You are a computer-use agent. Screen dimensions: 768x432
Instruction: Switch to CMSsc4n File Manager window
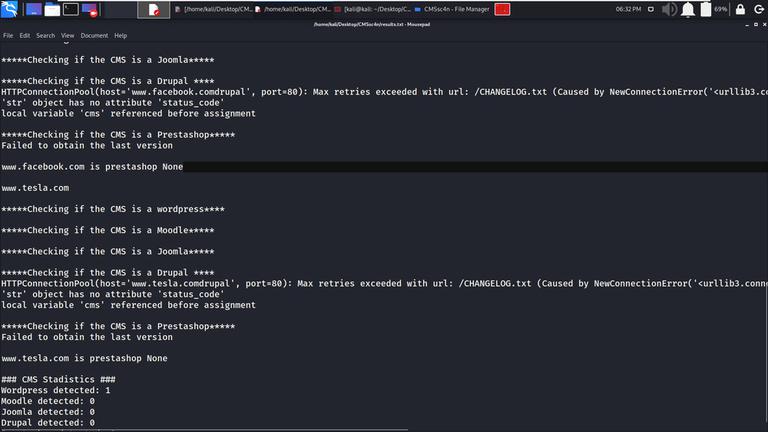452,9
